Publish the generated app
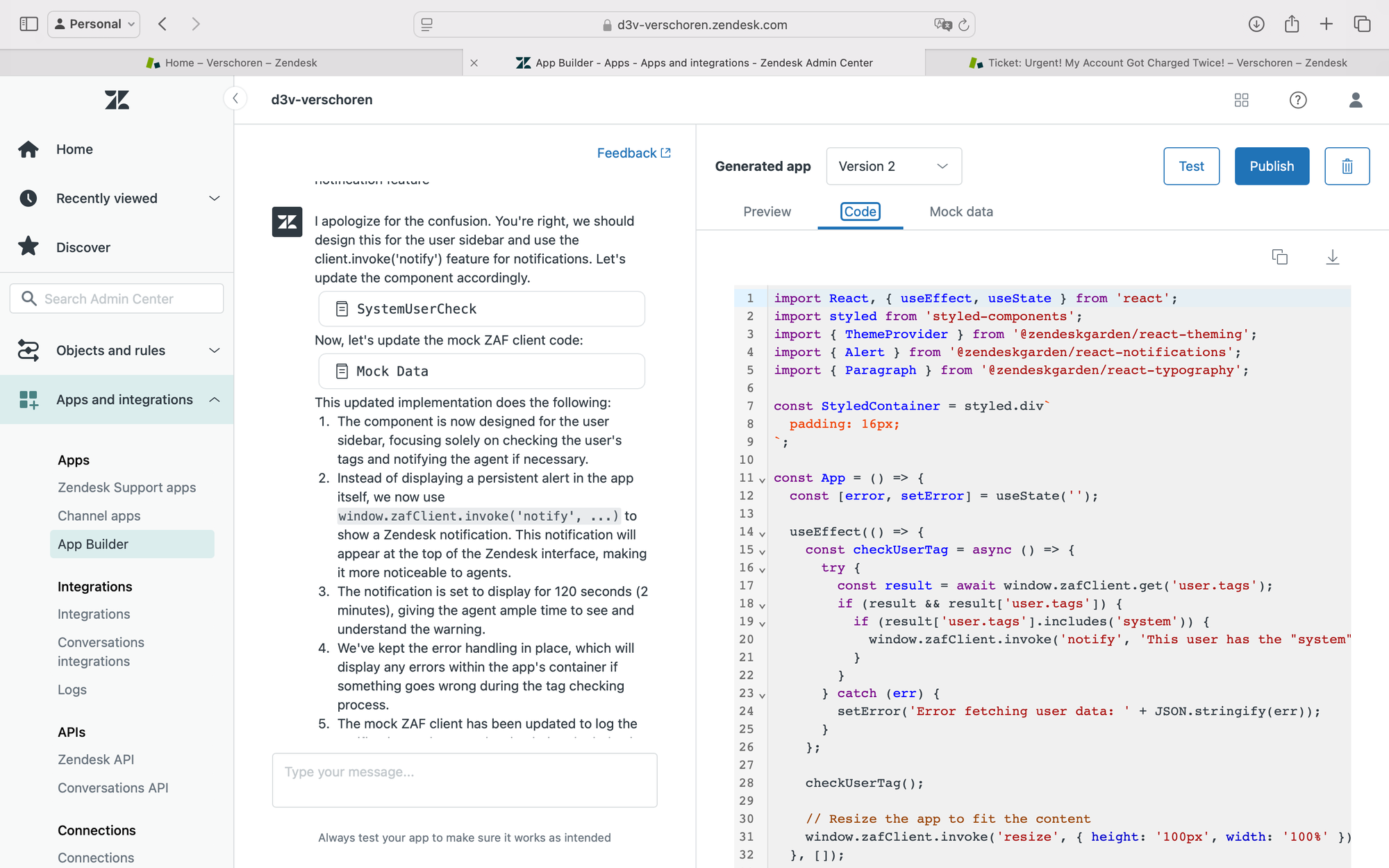 coord(1272,166)
